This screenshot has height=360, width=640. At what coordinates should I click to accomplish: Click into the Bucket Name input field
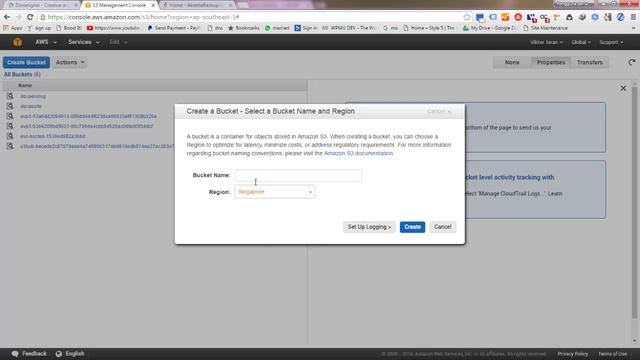(x=298, y=176)
